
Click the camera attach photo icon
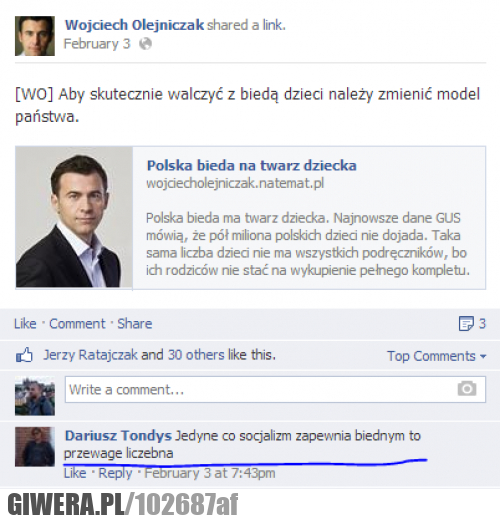[x=467, y=389]
